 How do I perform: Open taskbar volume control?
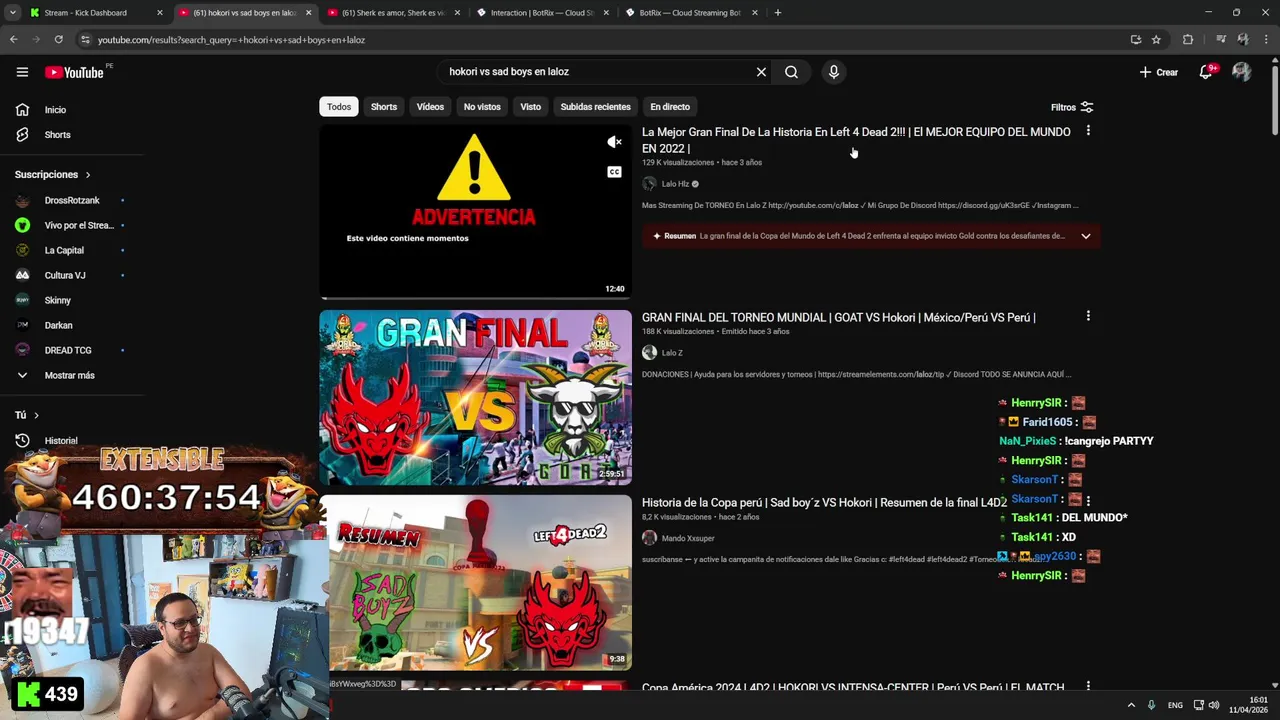click(1214, 705)
